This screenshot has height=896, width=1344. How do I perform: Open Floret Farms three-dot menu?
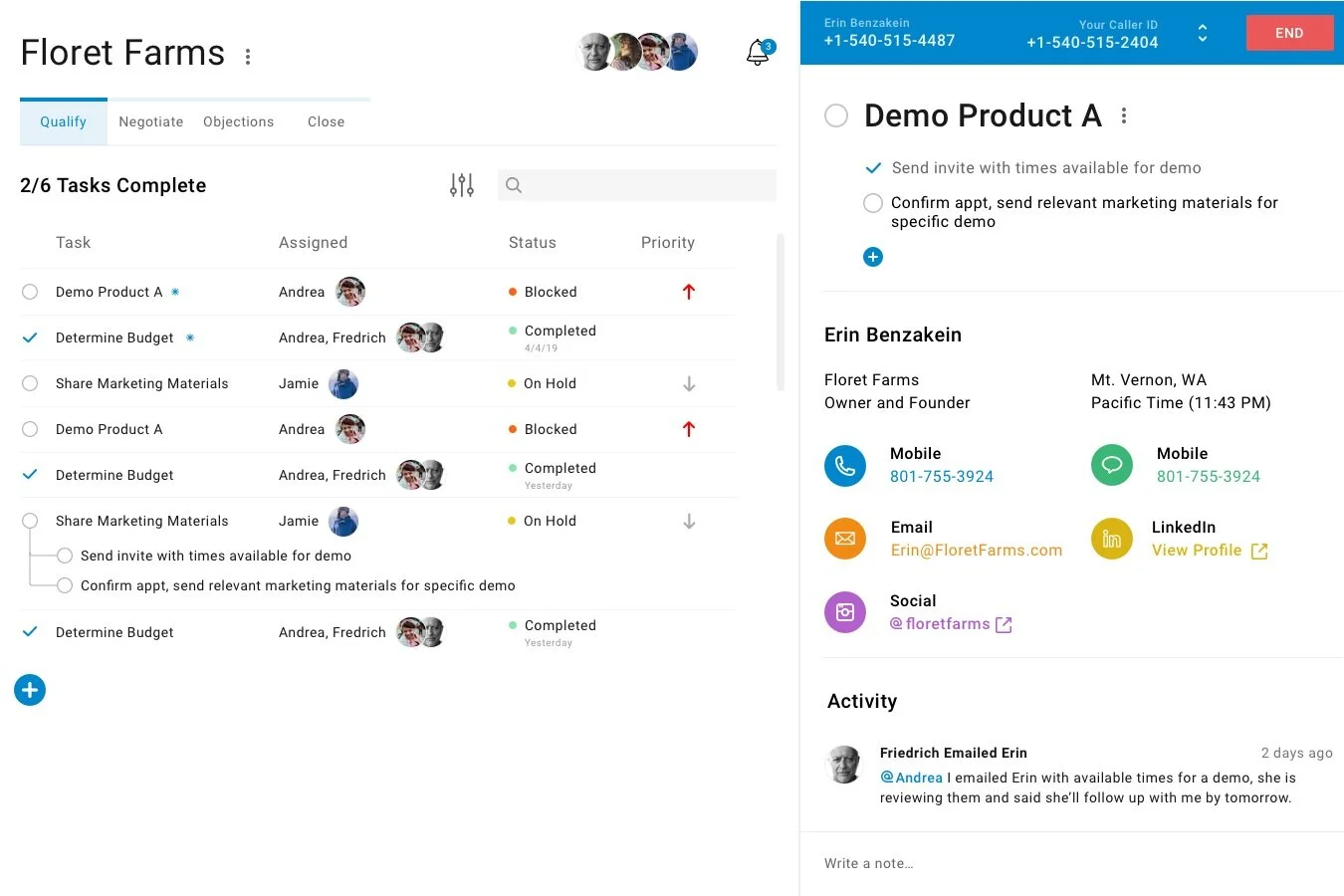248,57
